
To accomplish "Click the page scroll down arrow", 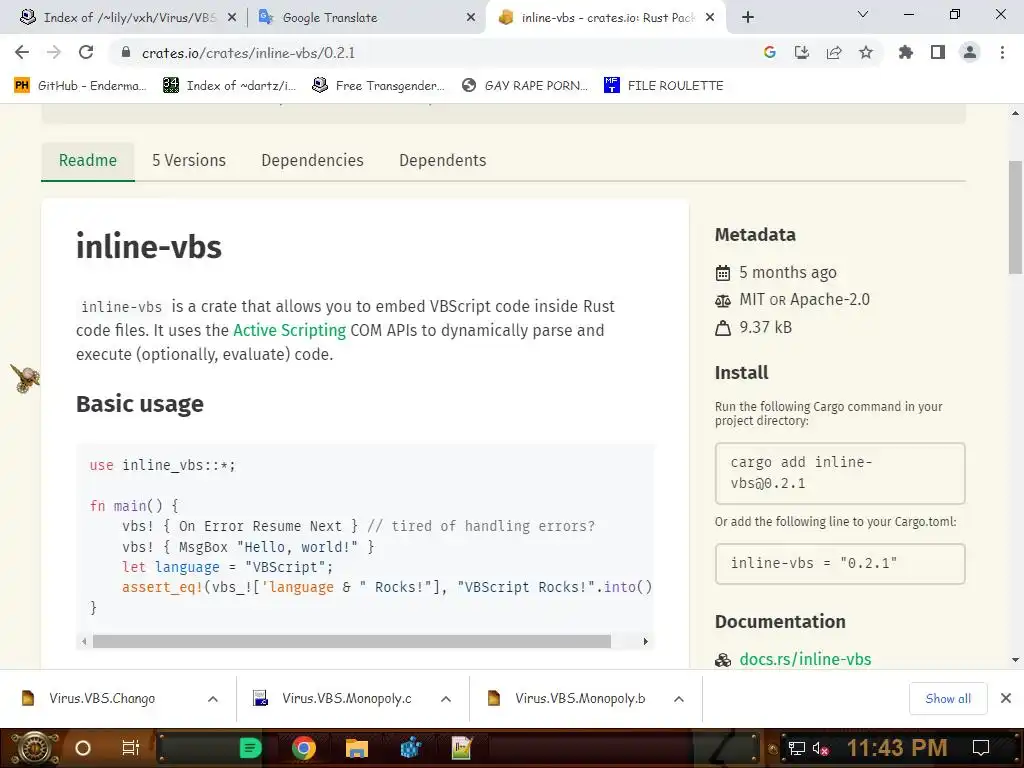I will coord(1015,660).
